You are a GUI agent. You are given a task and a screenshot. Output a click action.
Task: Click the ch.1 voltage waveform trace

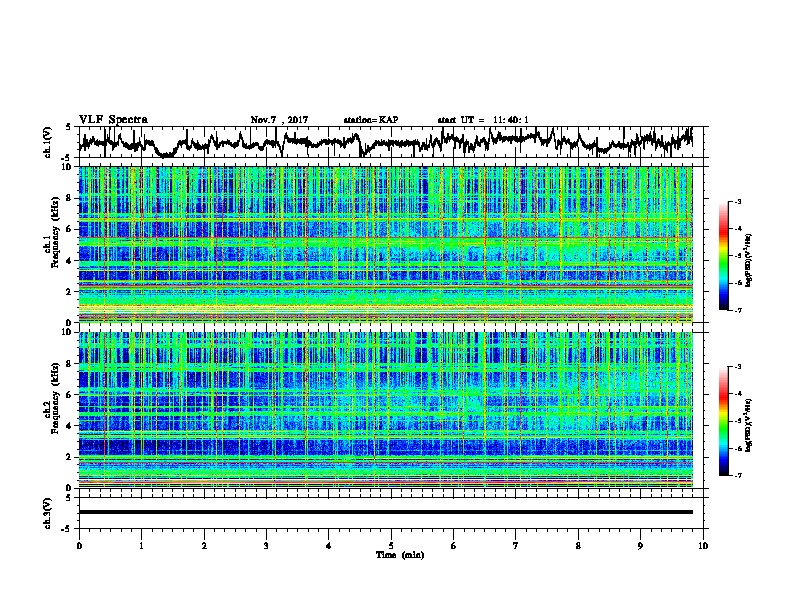pyautogui.click(x=385, y=142)
